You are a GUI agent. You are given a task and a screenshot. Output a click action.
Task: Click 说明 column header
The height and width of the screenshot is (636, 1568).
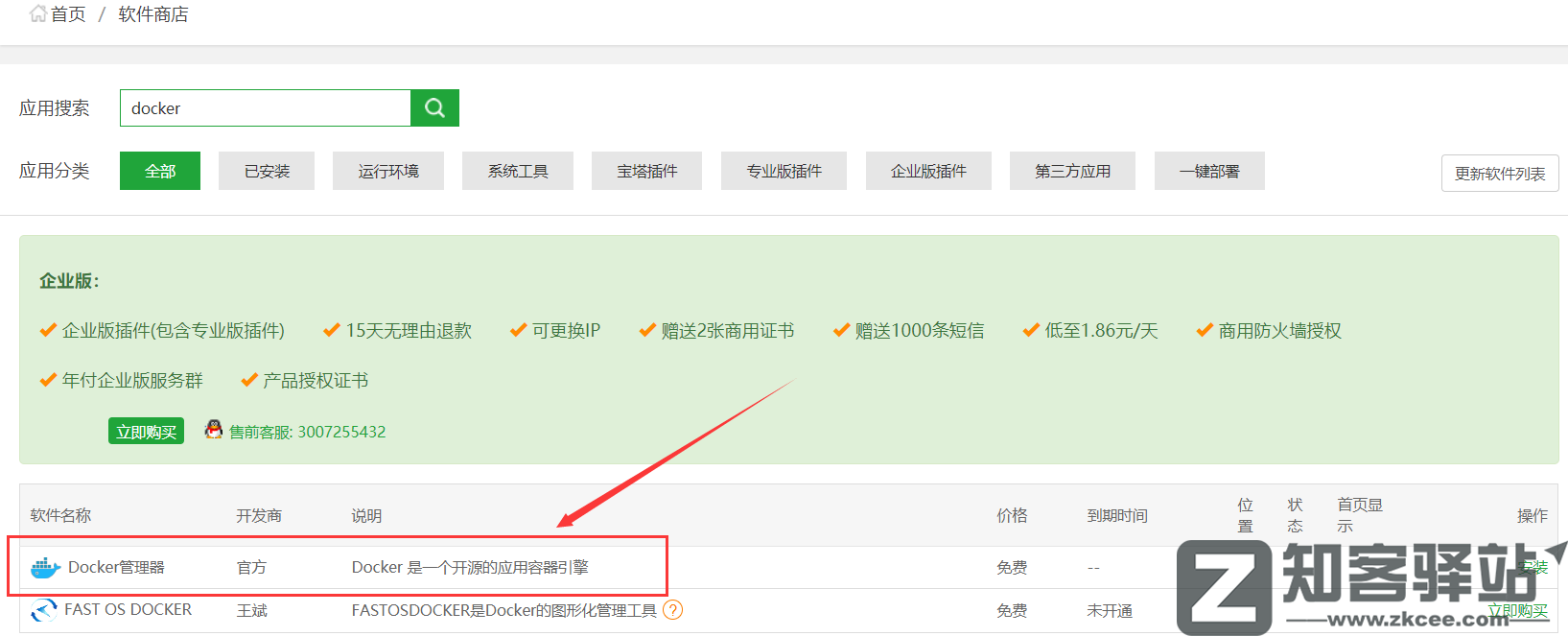[x=366, y=516]
